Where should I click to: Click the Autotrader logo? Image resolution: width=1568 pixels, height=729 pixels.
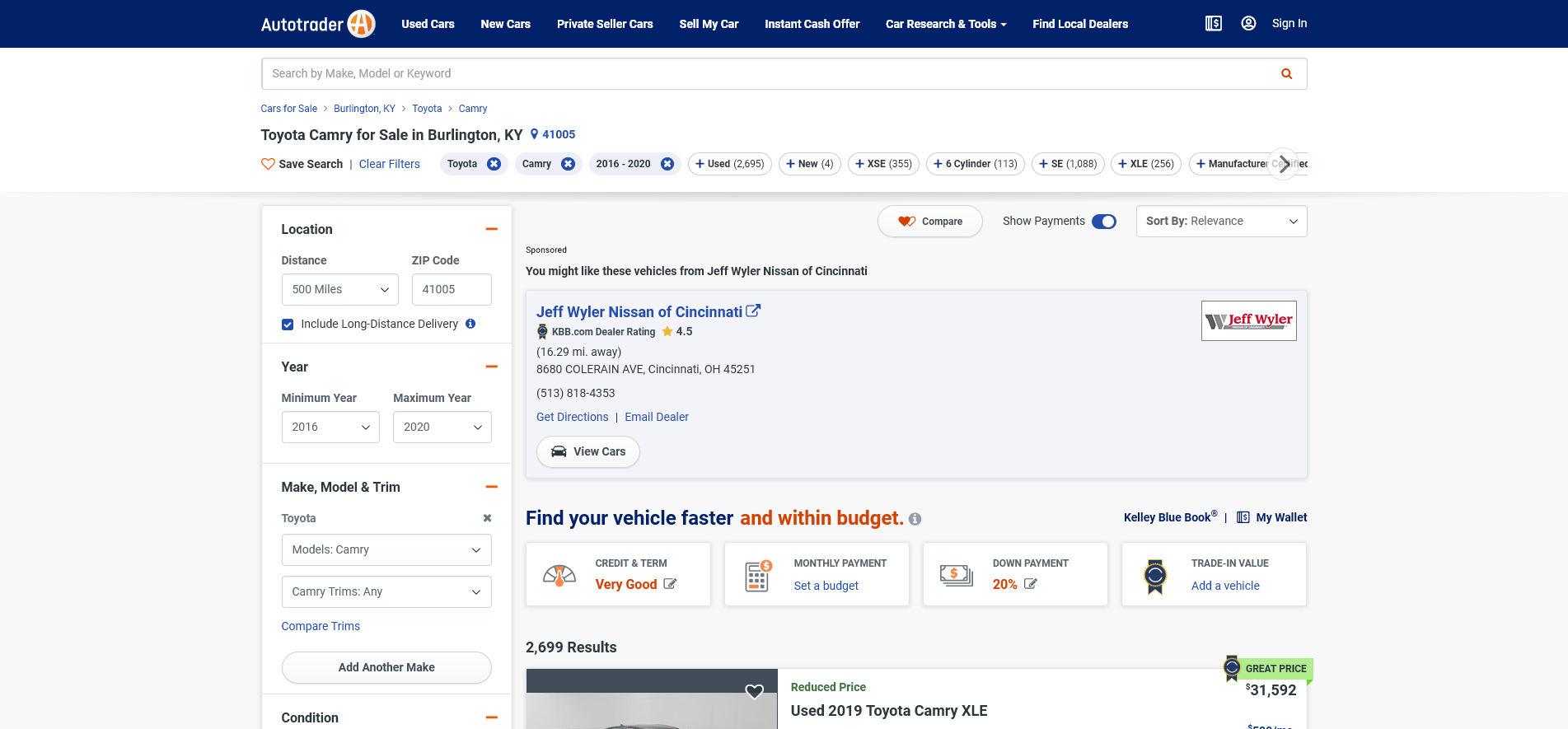pyautogui.click(x=318, y=24)
